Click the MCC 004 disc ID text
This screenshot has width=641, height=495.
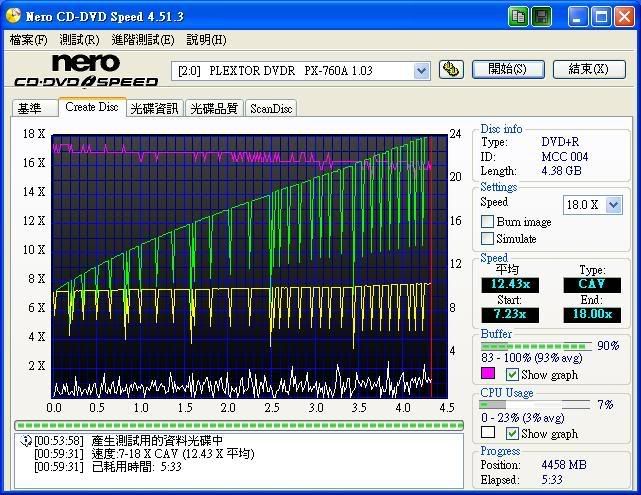(x=565, y=157)
